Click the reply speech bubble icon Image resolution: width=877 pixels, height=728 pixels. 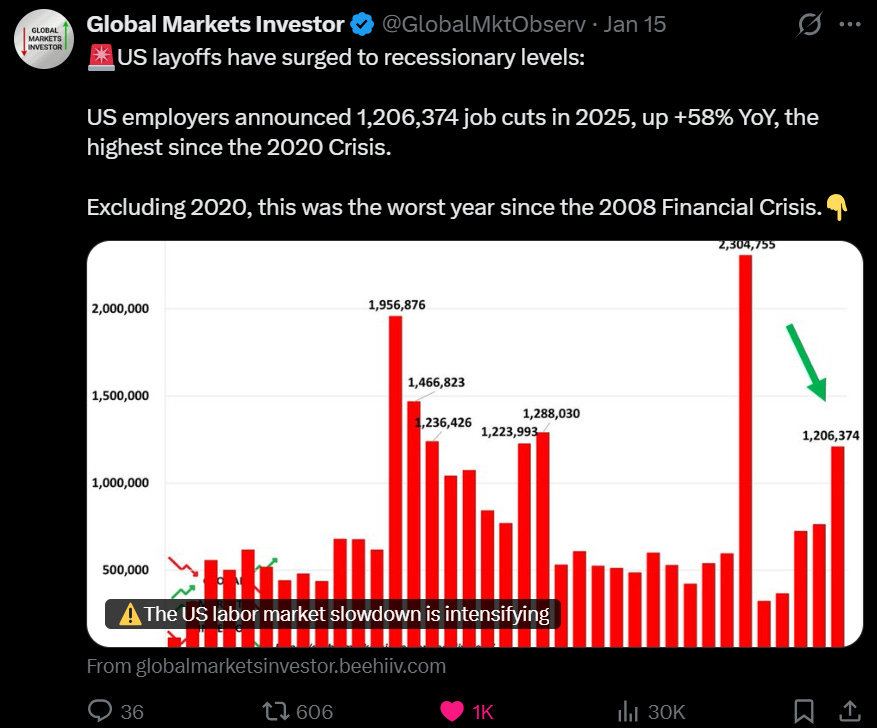tap(100, 711)
